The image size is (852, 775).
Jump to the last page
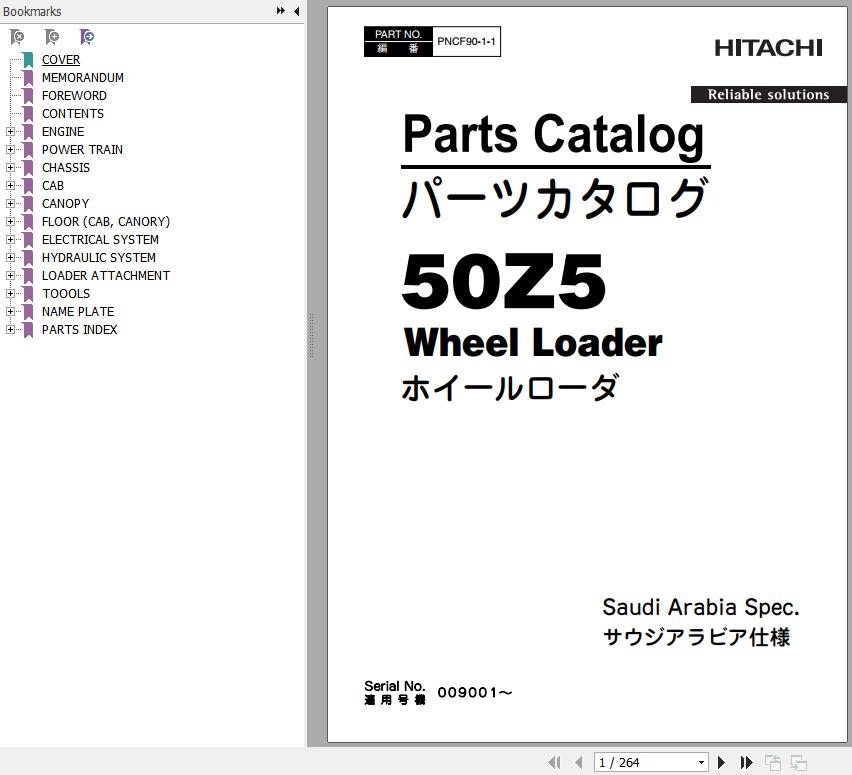pos(747,762)
